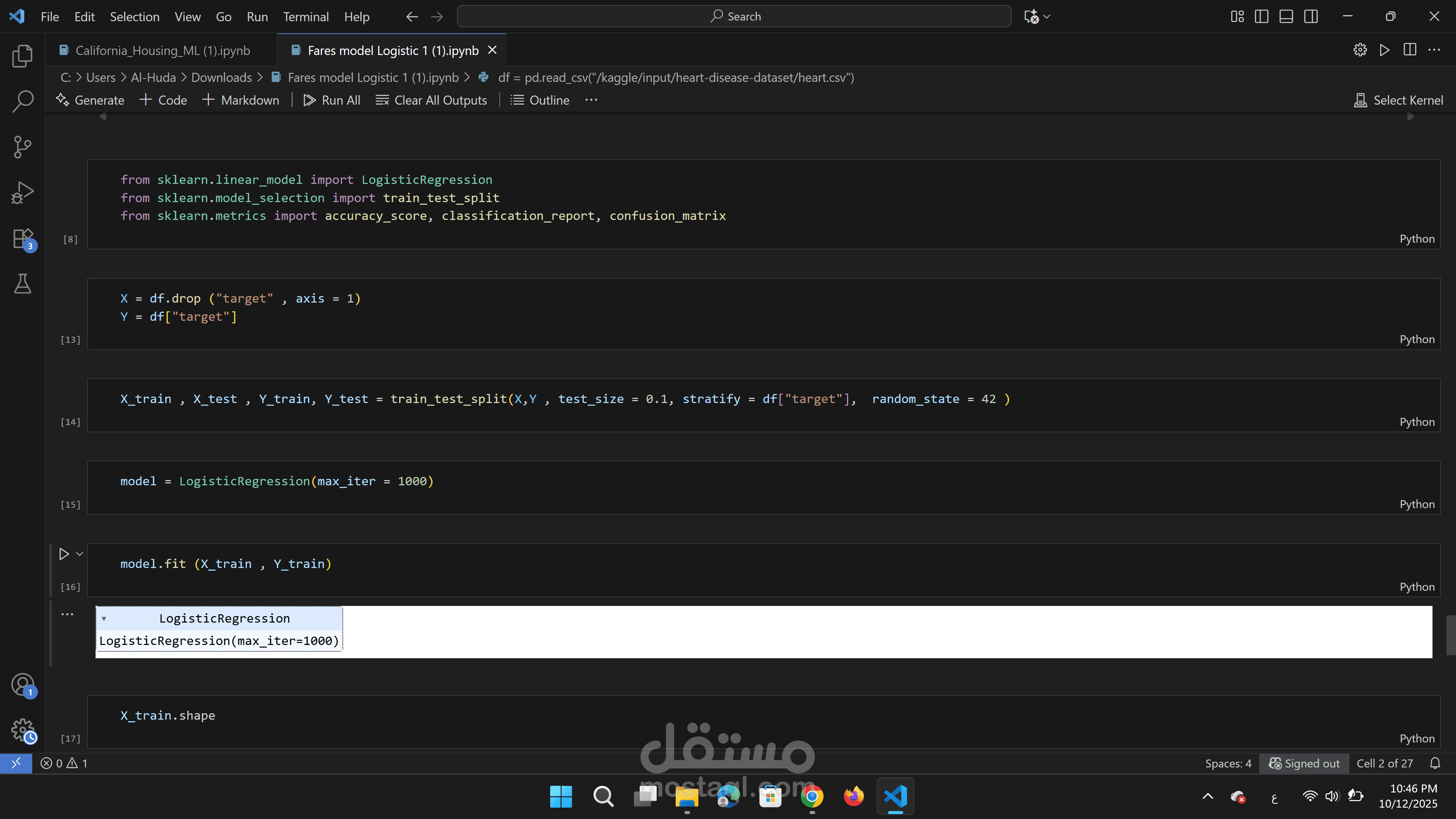Click the Al-Huda breadcrumb segment

click(153, 77)
